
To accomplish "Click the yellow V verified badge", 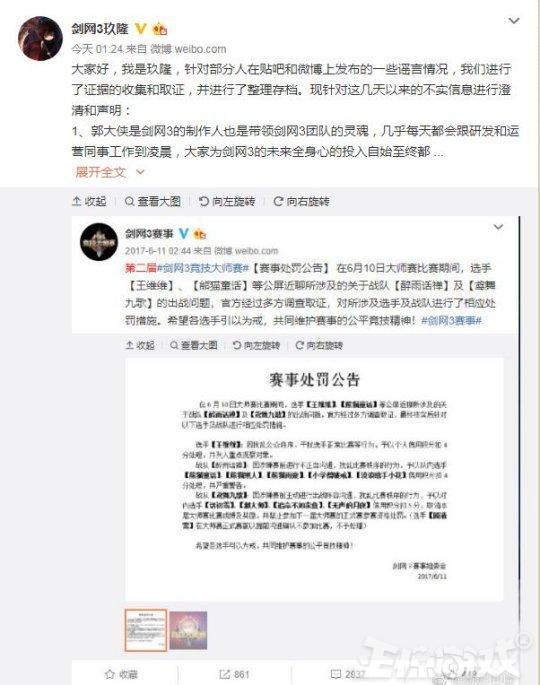I will coord(141,28).
